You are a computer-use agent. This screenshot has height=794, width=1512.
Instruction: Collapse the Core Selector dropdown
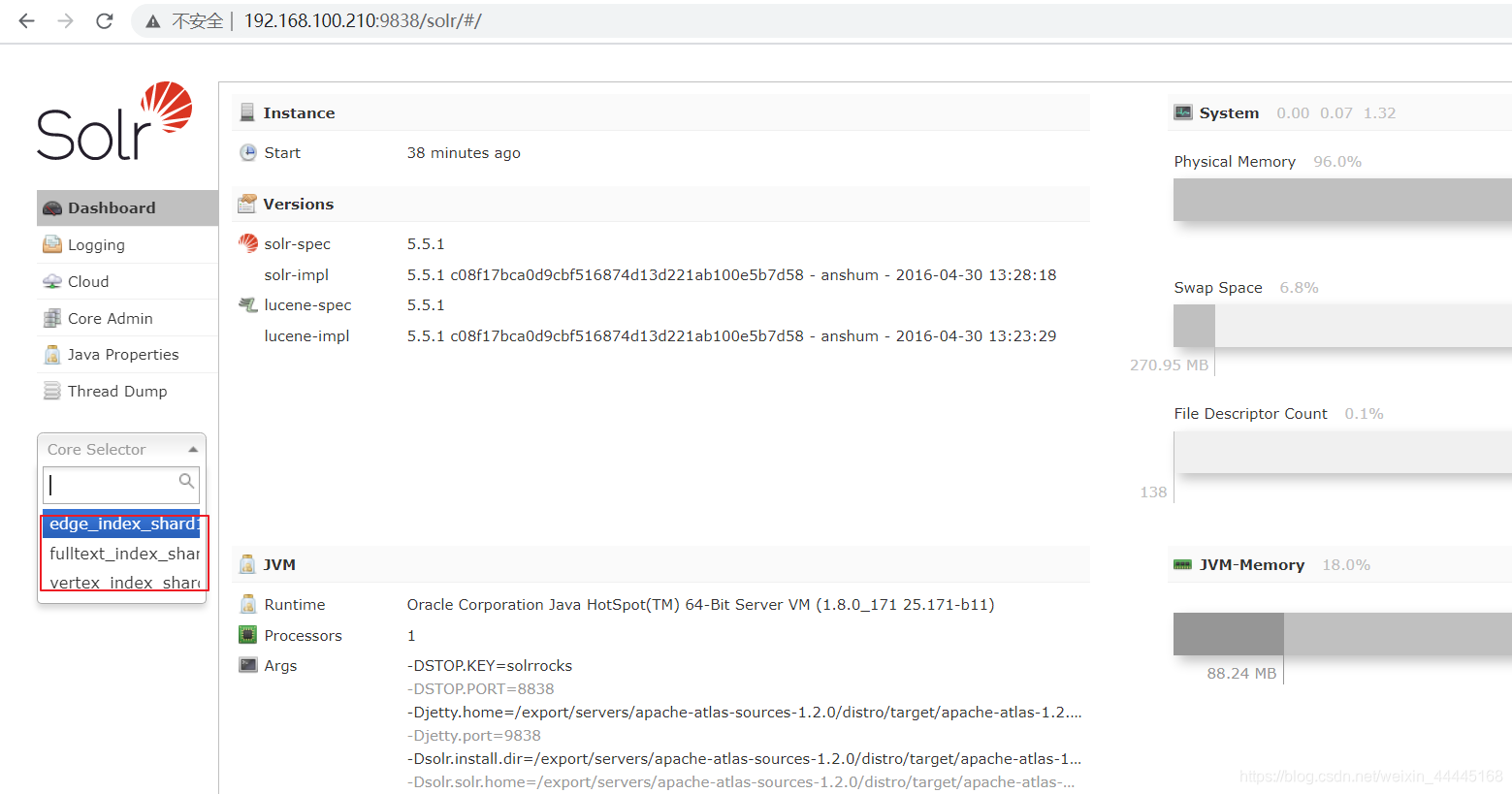(121, 449)
